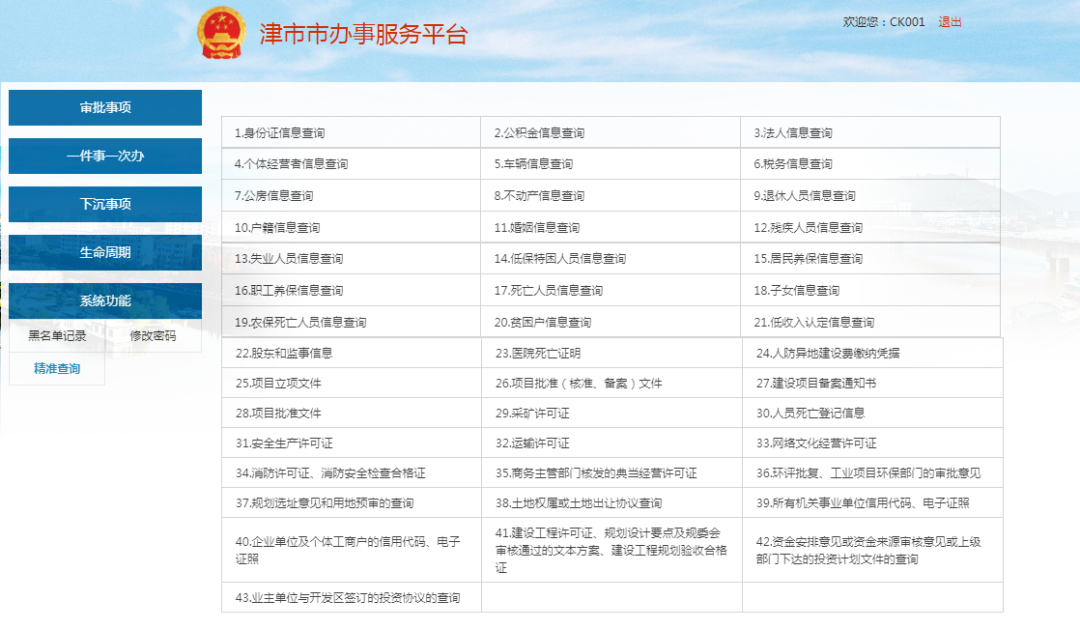The image size is (1080, 629).
Task: Open 25.项目立项文件
Action: tap(278, 383)
